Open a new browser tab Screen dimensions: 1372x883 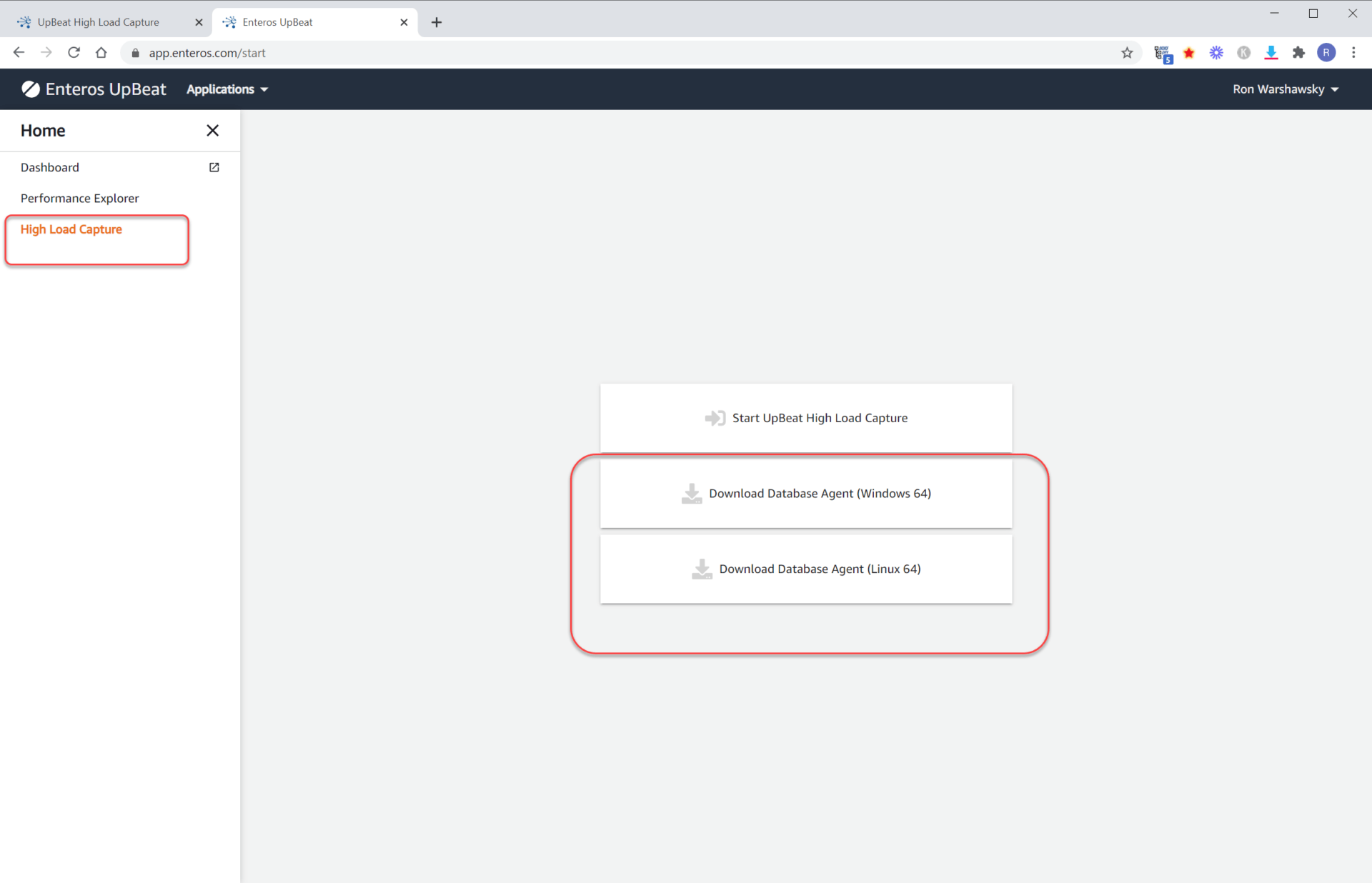[437, 22]
